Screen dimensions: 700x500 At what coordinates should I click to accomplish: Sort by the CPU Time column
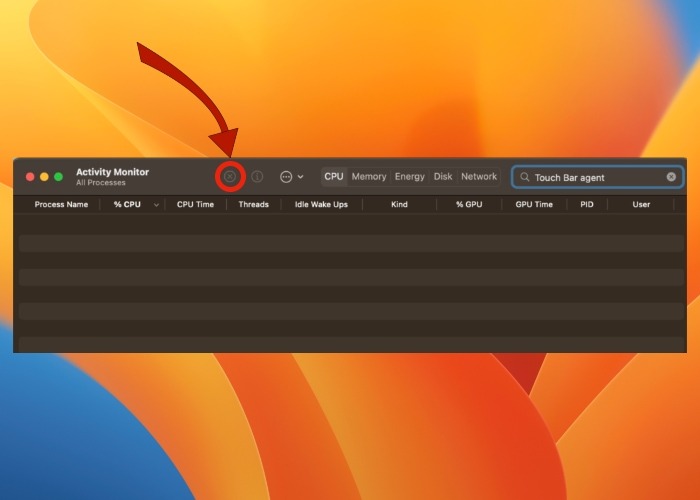pos(196,204)
